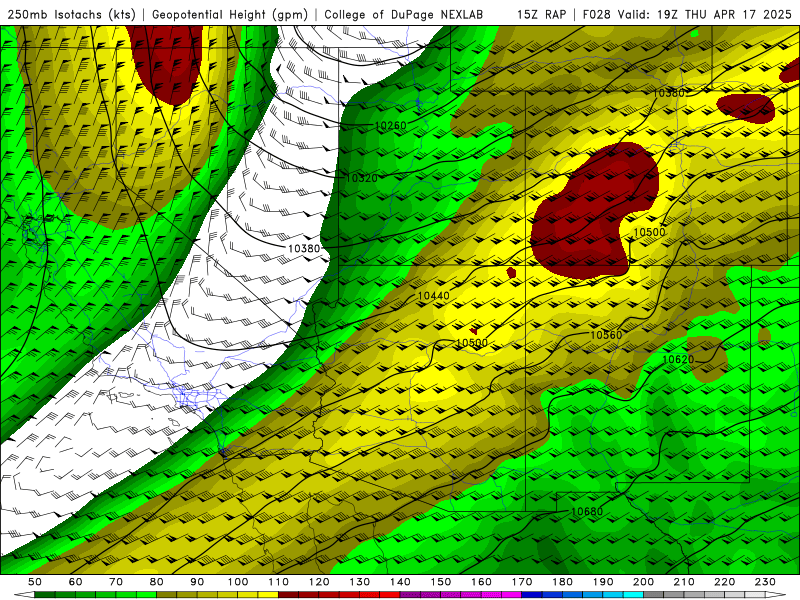Screen dimensions: 800x600
Task: Select the 10380 contour label on yellow shading
Action: (668, 92)
